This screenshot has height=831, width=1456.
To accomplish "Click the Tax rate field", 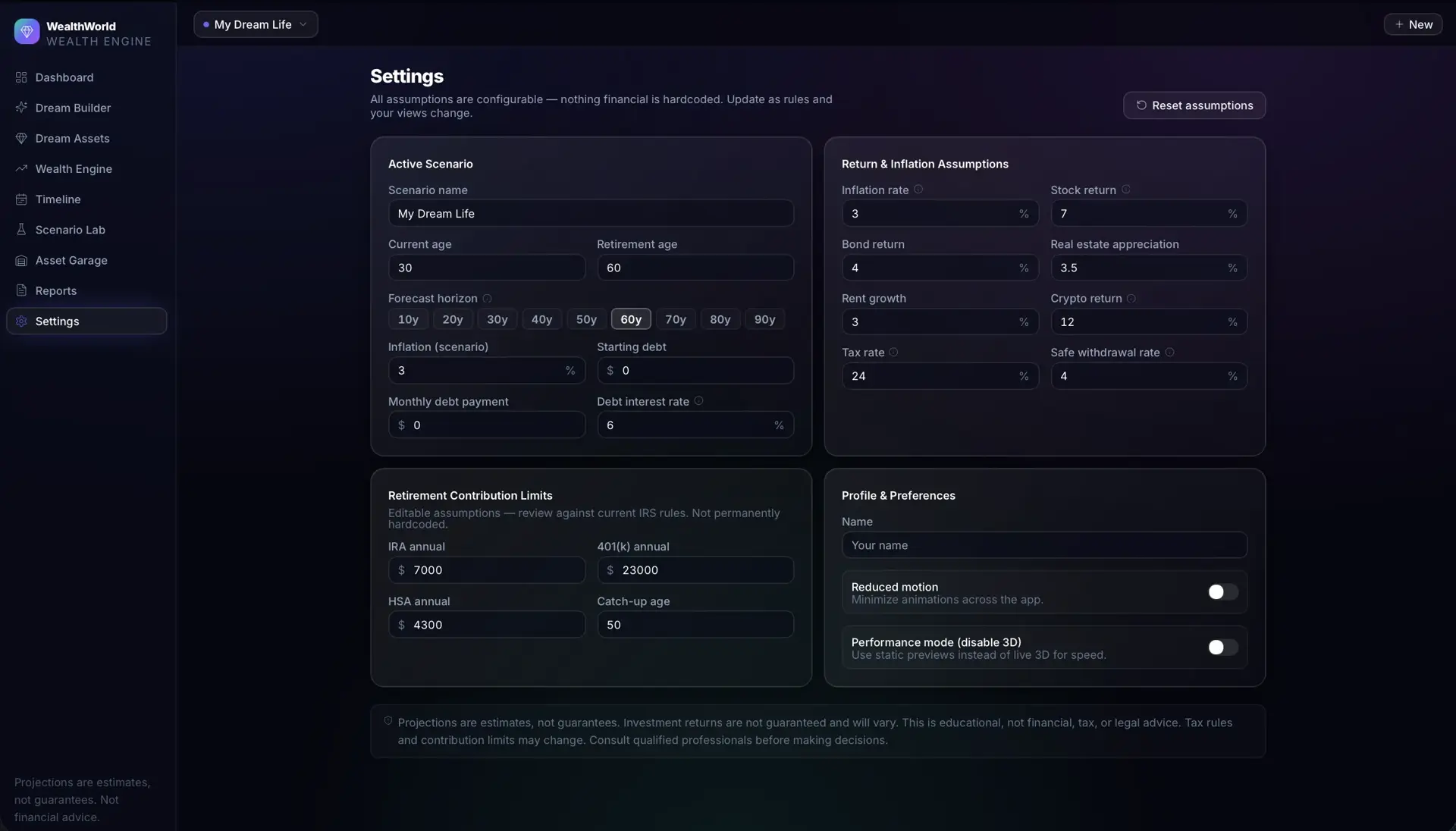I will click(940, 375).
